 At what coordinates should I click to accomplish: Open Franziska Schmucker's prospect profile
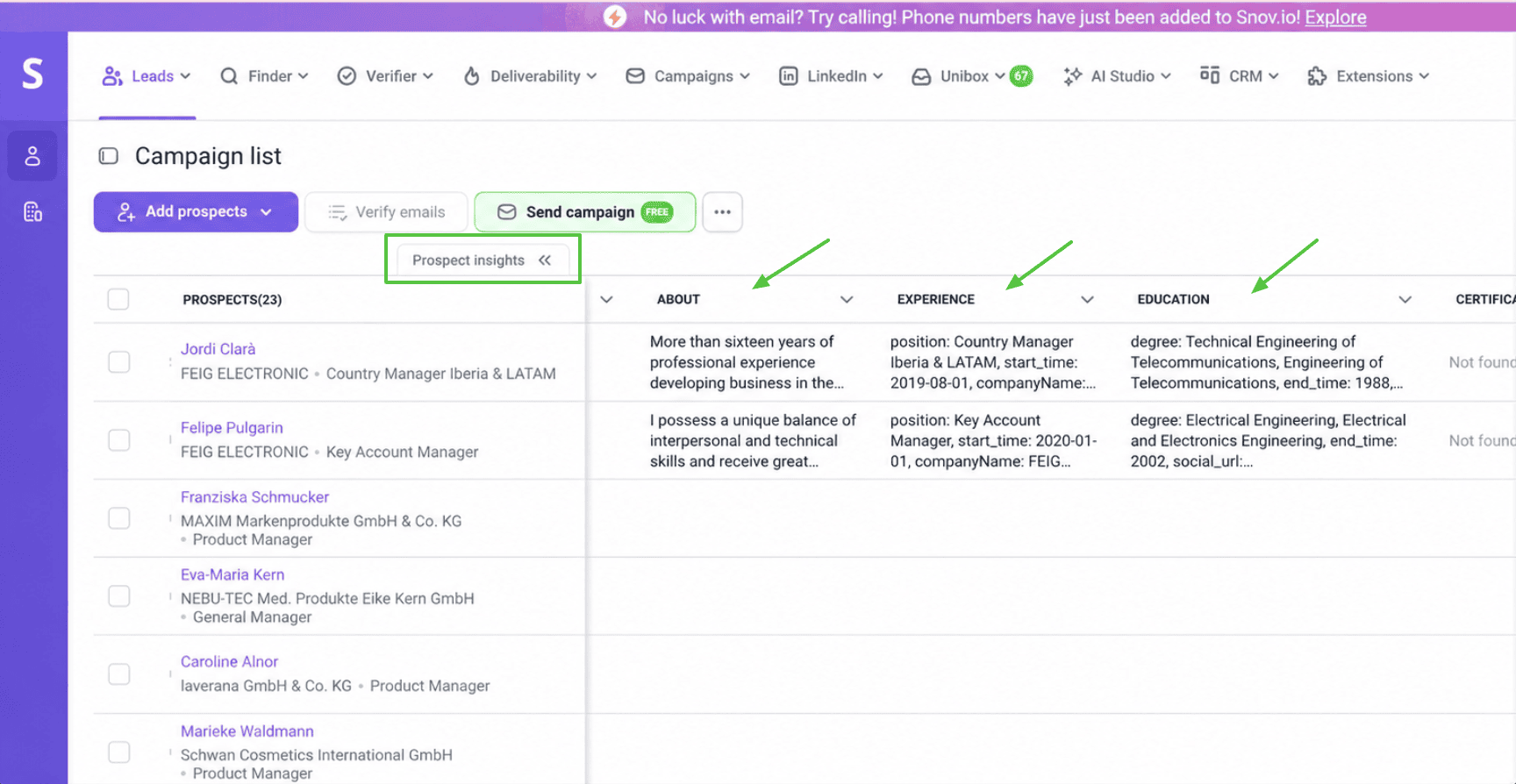(254, 497)
